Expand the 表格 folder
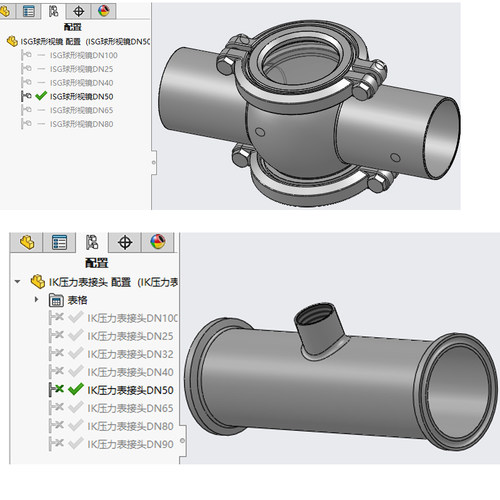The height and width of the screenshot is (500, 500). click(37, 300)
